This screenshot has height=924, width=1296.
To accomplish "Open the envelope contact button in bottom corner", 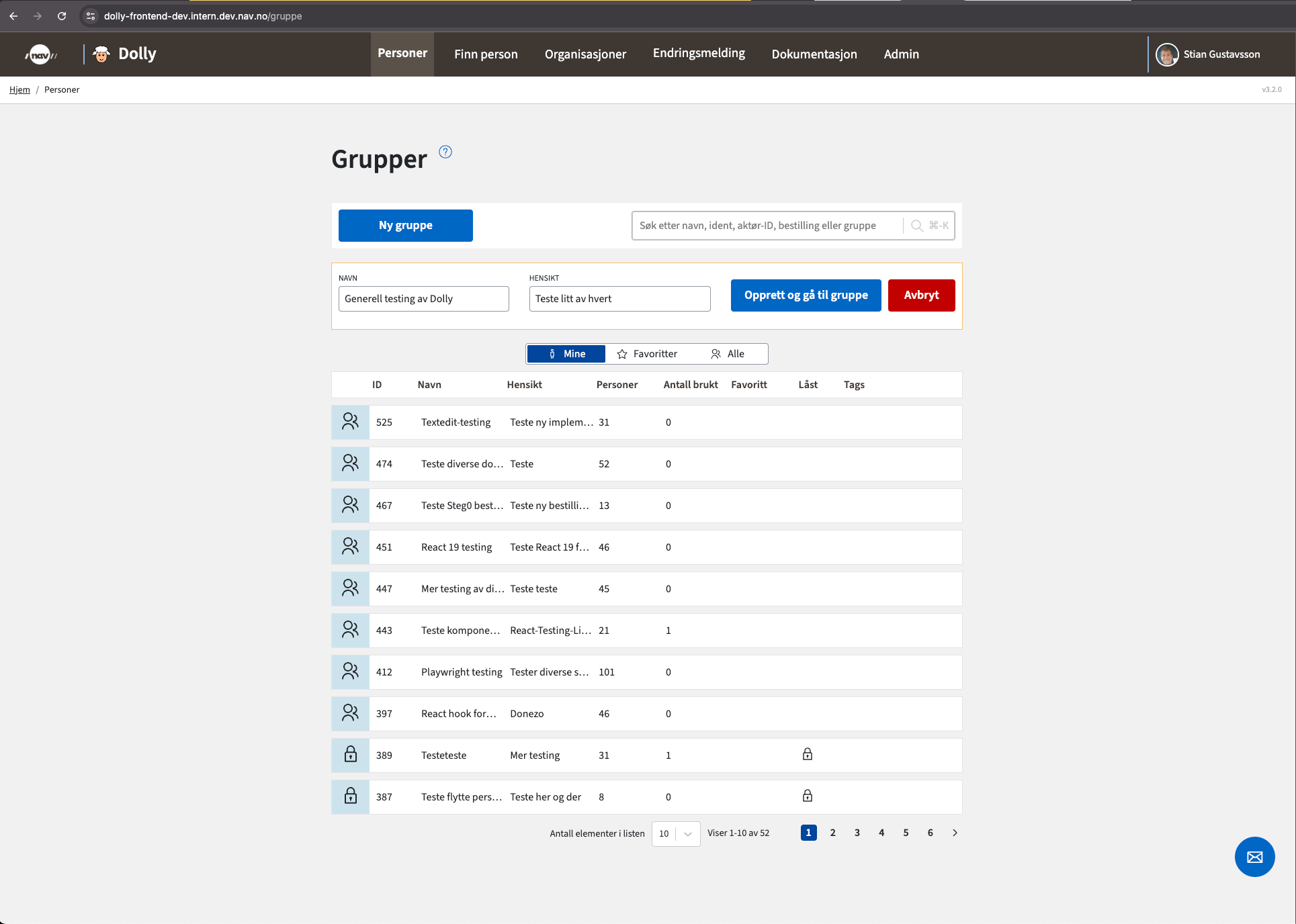I will 1254,857.
